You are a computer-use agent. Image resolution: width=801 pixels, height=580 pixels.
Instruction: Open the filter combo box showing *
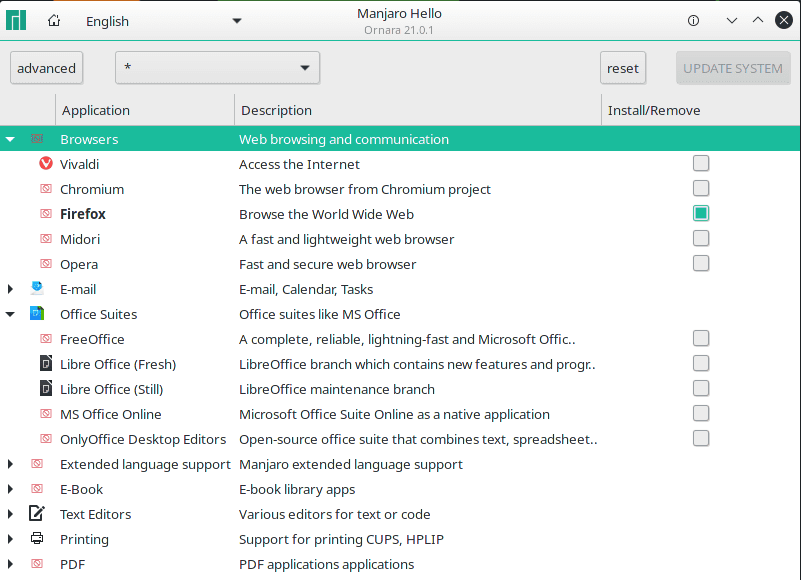217,67
